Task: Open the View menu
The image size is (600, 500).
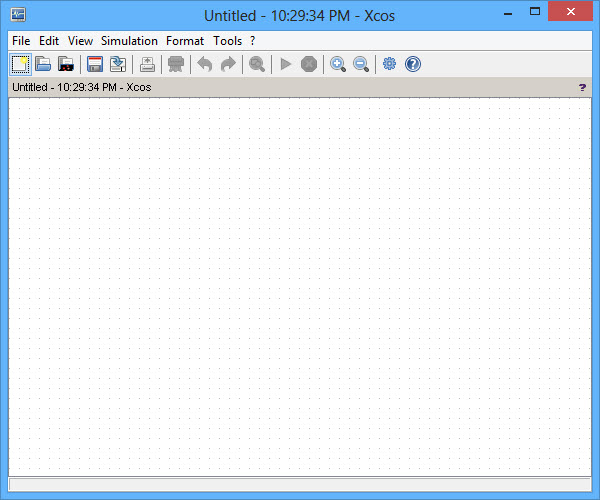Action: click(x=80, y=41)
